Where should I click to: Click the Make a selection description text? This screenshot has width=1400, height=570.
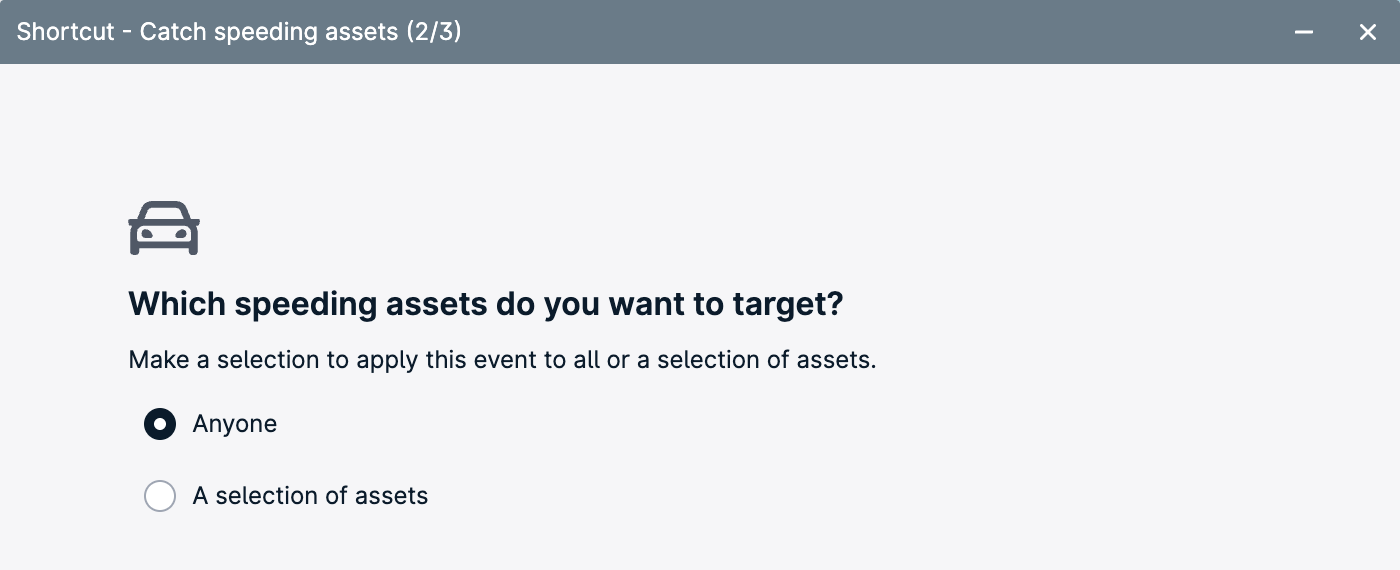pos(502,360)
